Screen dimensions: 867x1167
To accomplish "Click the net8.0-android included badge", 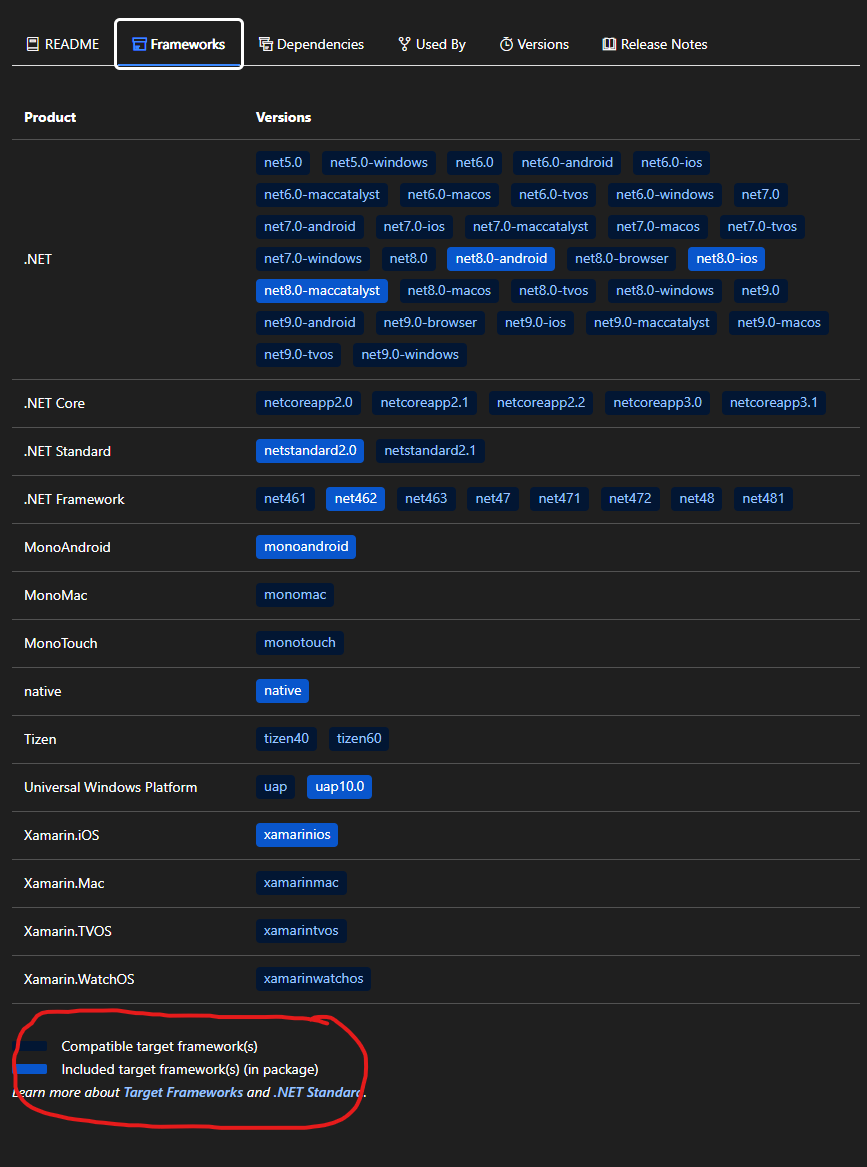I will [x=501, y=258].
